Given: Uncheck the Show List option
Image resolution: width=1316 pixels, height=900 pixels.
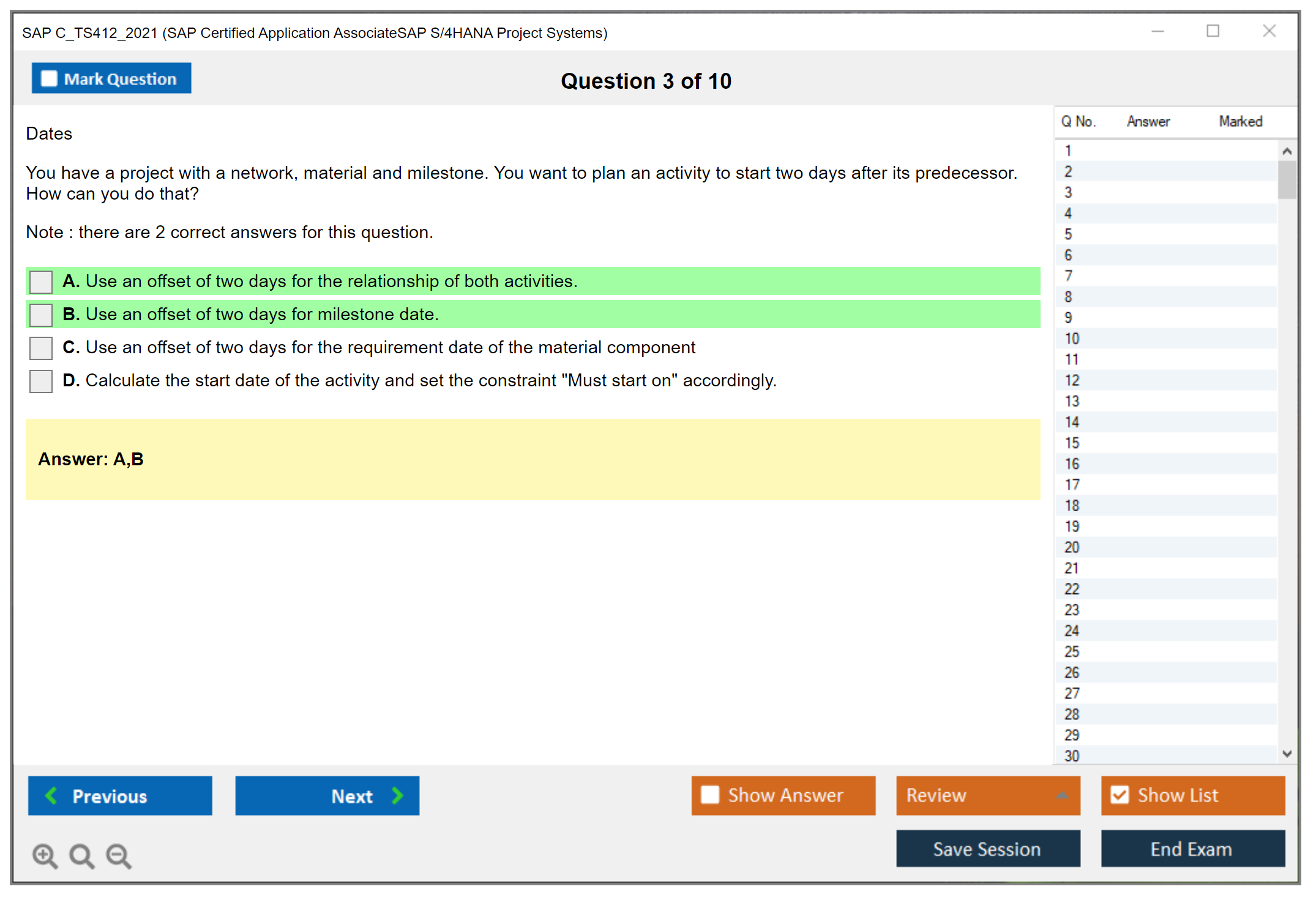Looking at the screenshot, I should (1120, 795).
